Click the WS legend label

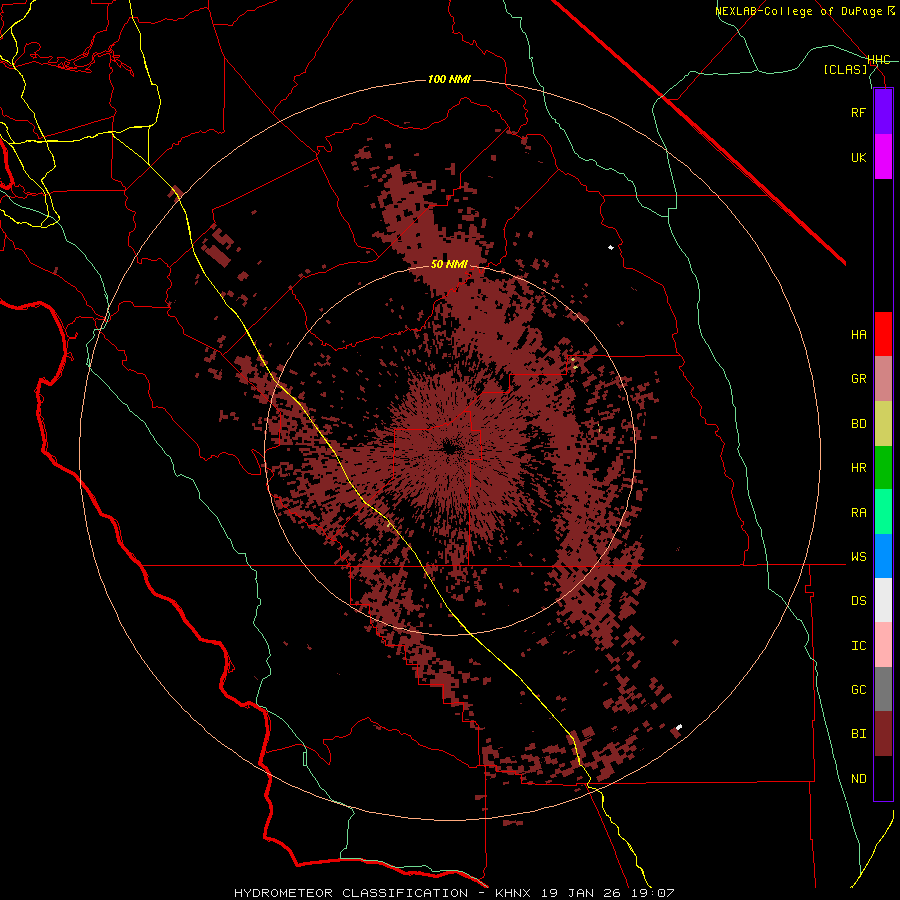(x=858, y=557)
